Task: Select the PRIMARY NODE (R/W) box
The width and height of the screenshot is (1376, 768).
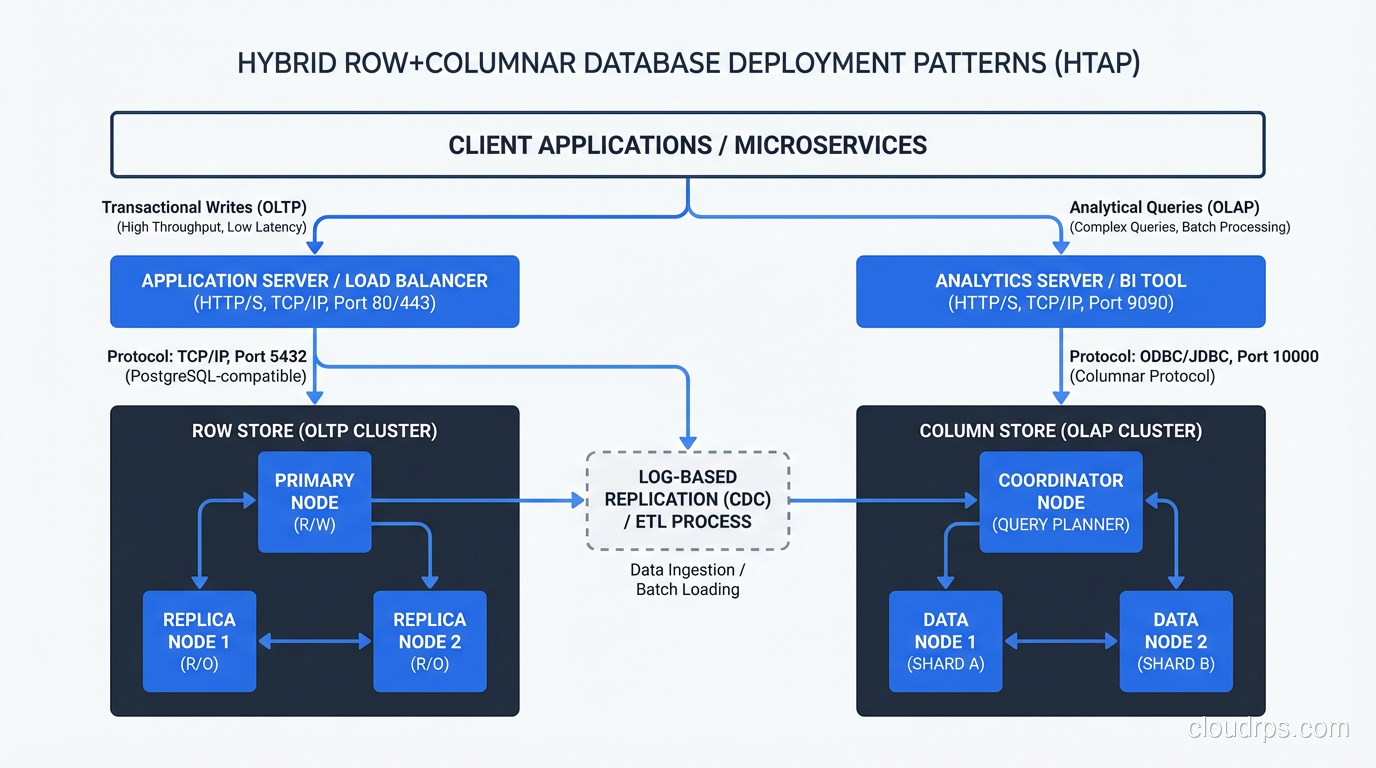Action: click(314, 502)
